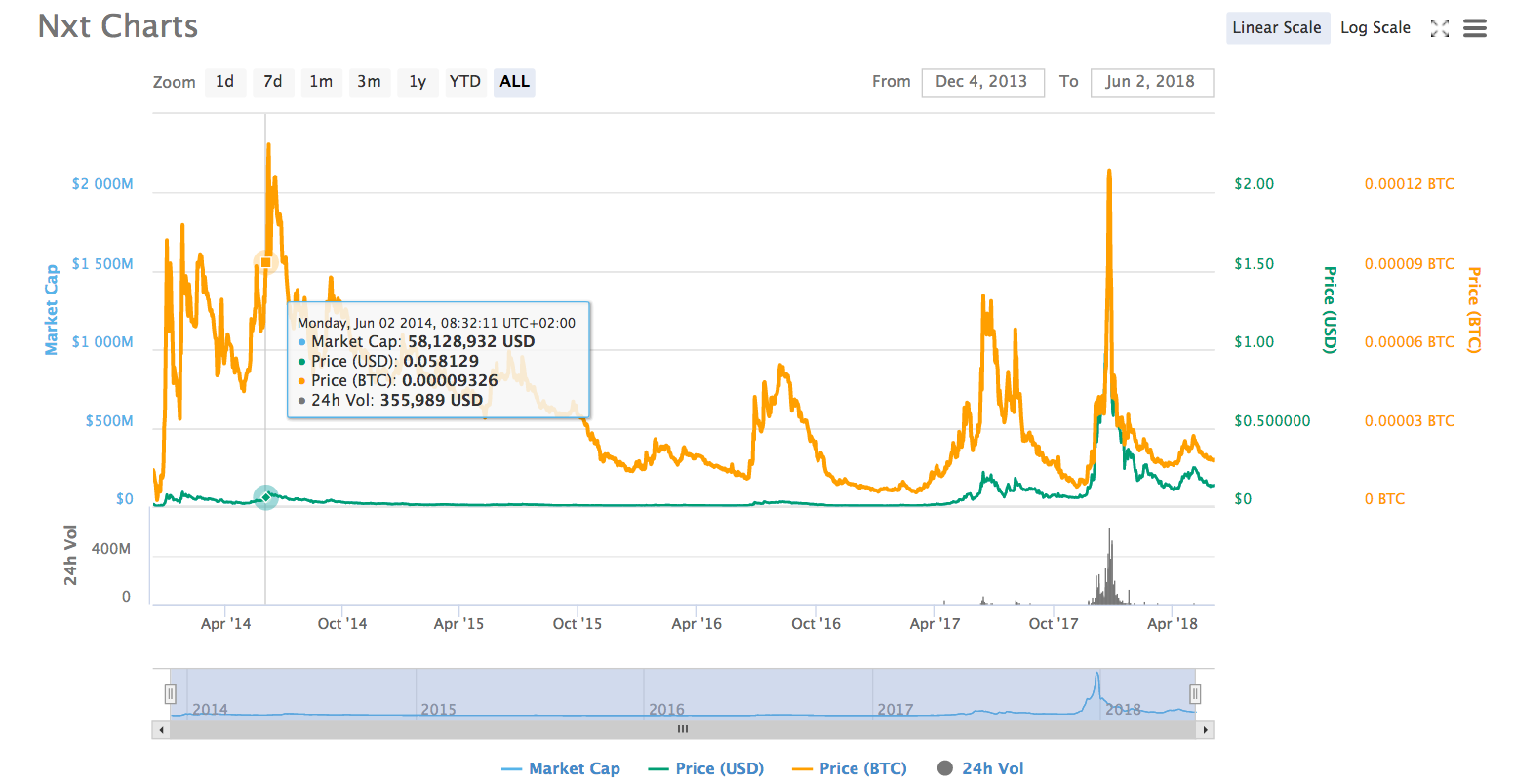Set zoom to 1y
This screenshot has height=784, width=1514.
tap(418, 82)
